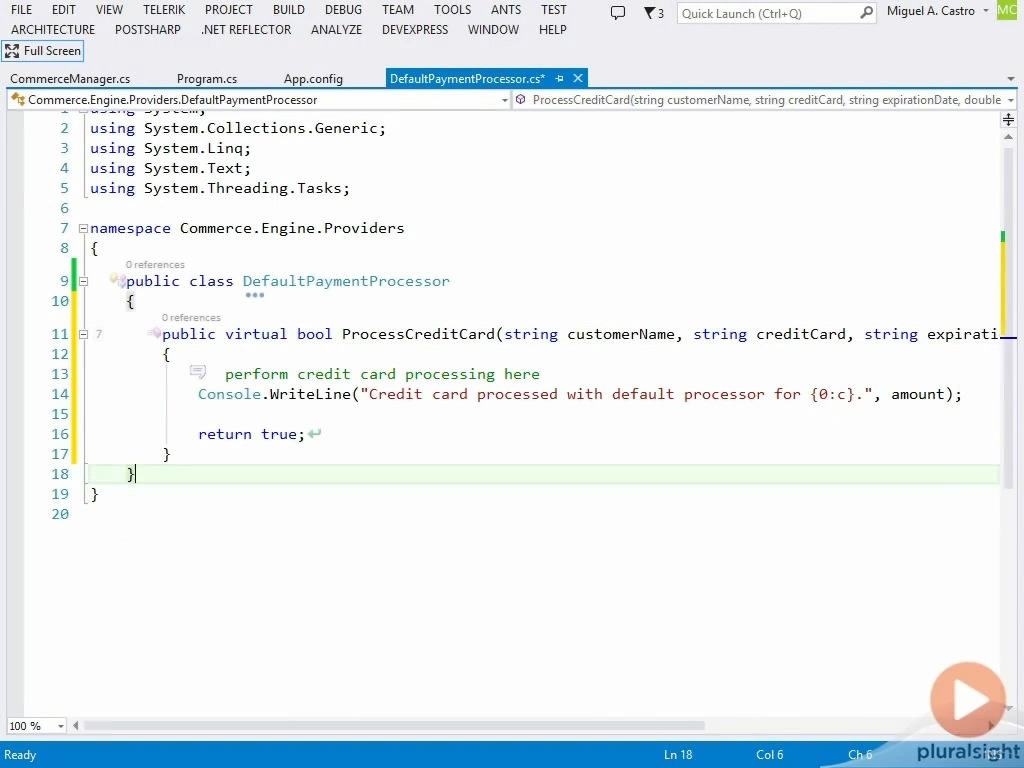Open the 100 % zoom dropdown
The width and height of the screenshot is (1024, 768).
(61, 726)
